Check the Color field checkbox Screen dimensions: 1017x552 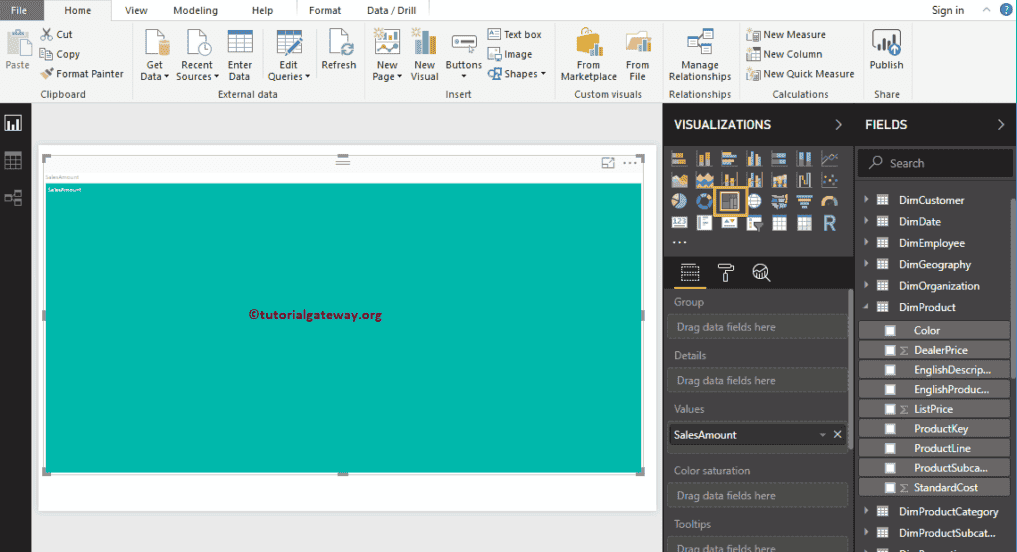click(x=890, y=331)
